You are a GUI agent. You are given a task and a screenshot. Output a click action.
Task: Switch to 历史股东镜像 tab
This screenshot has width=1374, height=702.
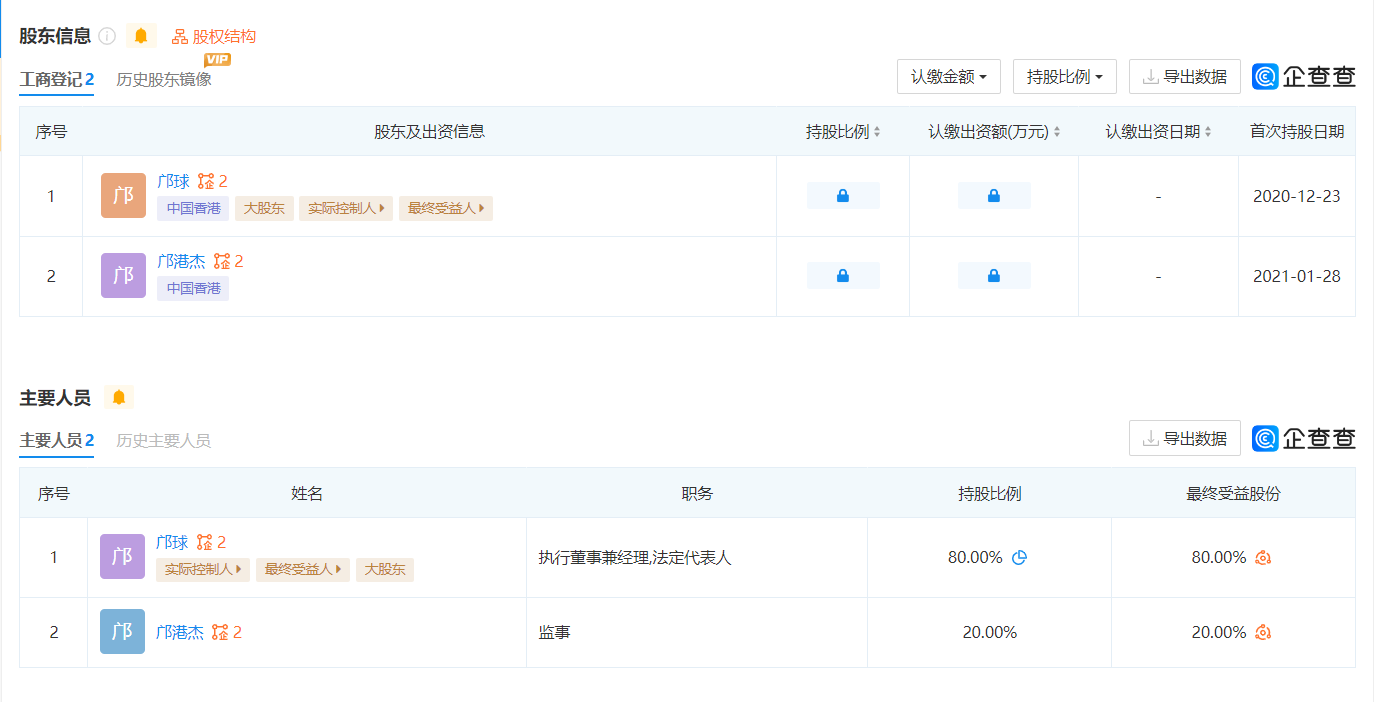164,79
